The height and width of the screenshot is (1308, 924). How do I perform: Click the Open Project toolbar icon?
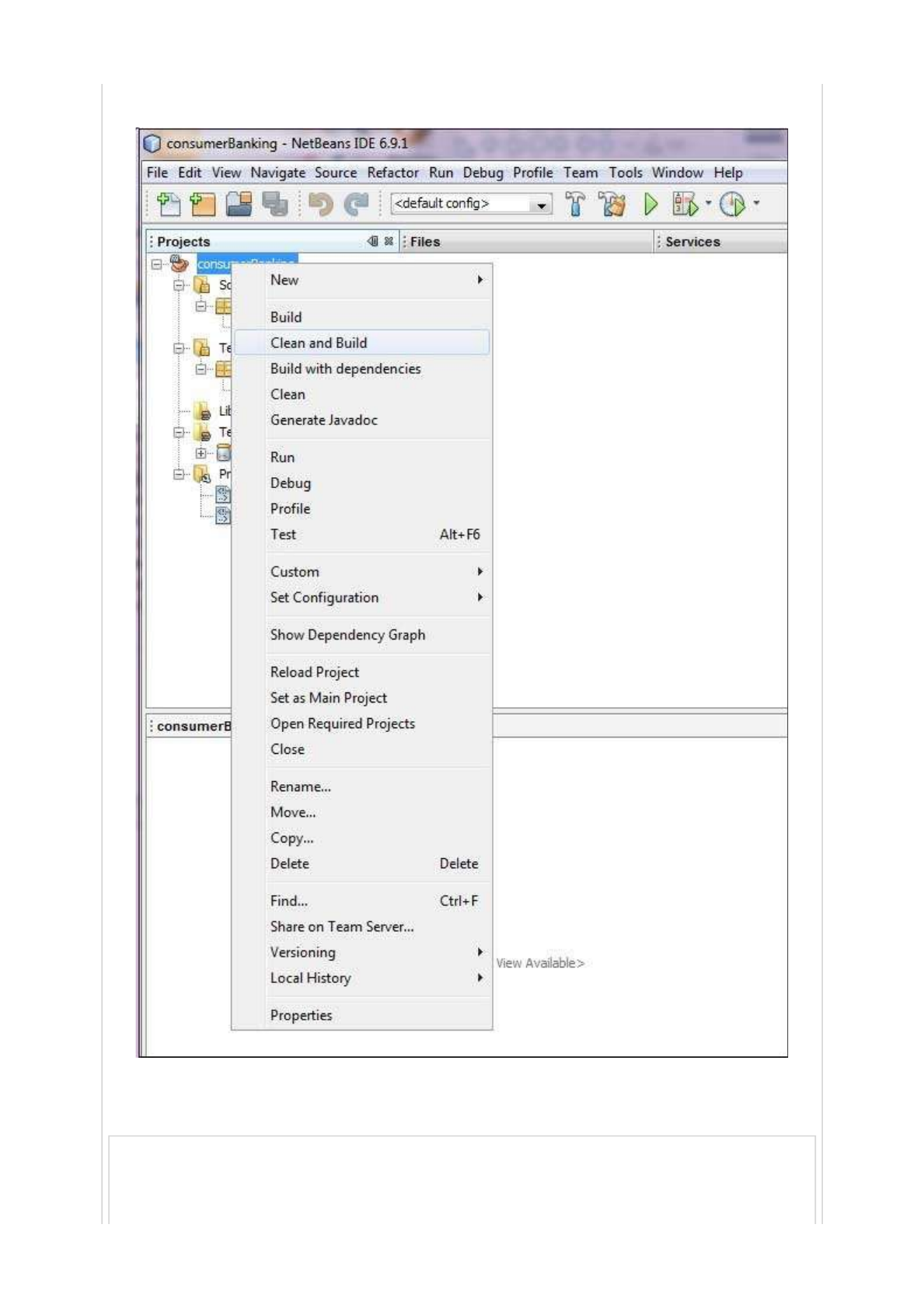click(239, 204)
